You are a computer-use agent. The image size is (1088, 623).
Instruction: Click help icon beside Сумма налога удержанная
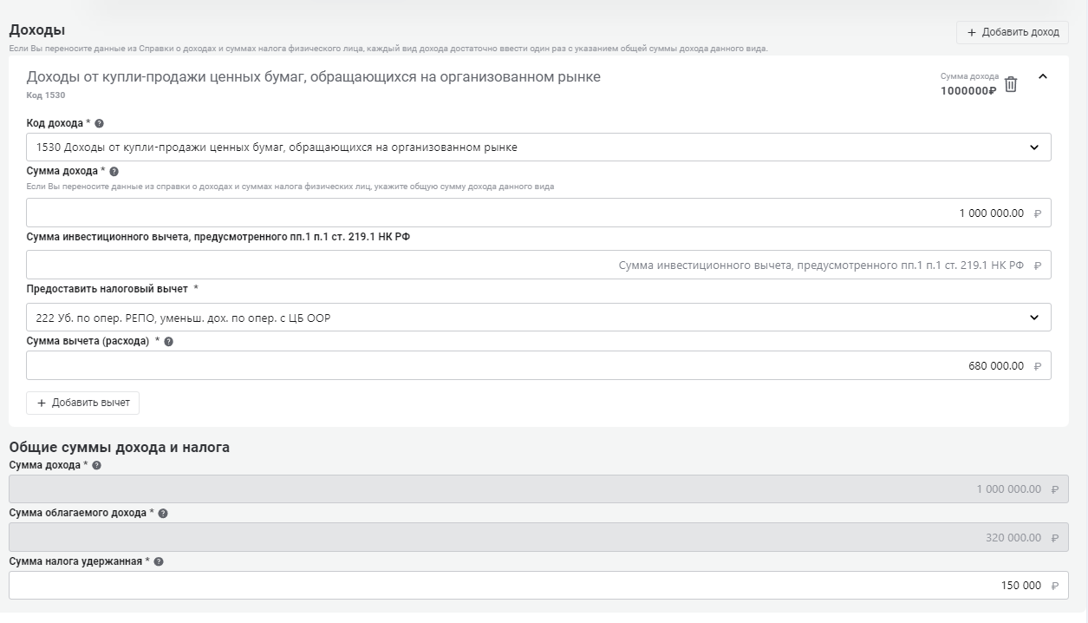click(159, 561)
